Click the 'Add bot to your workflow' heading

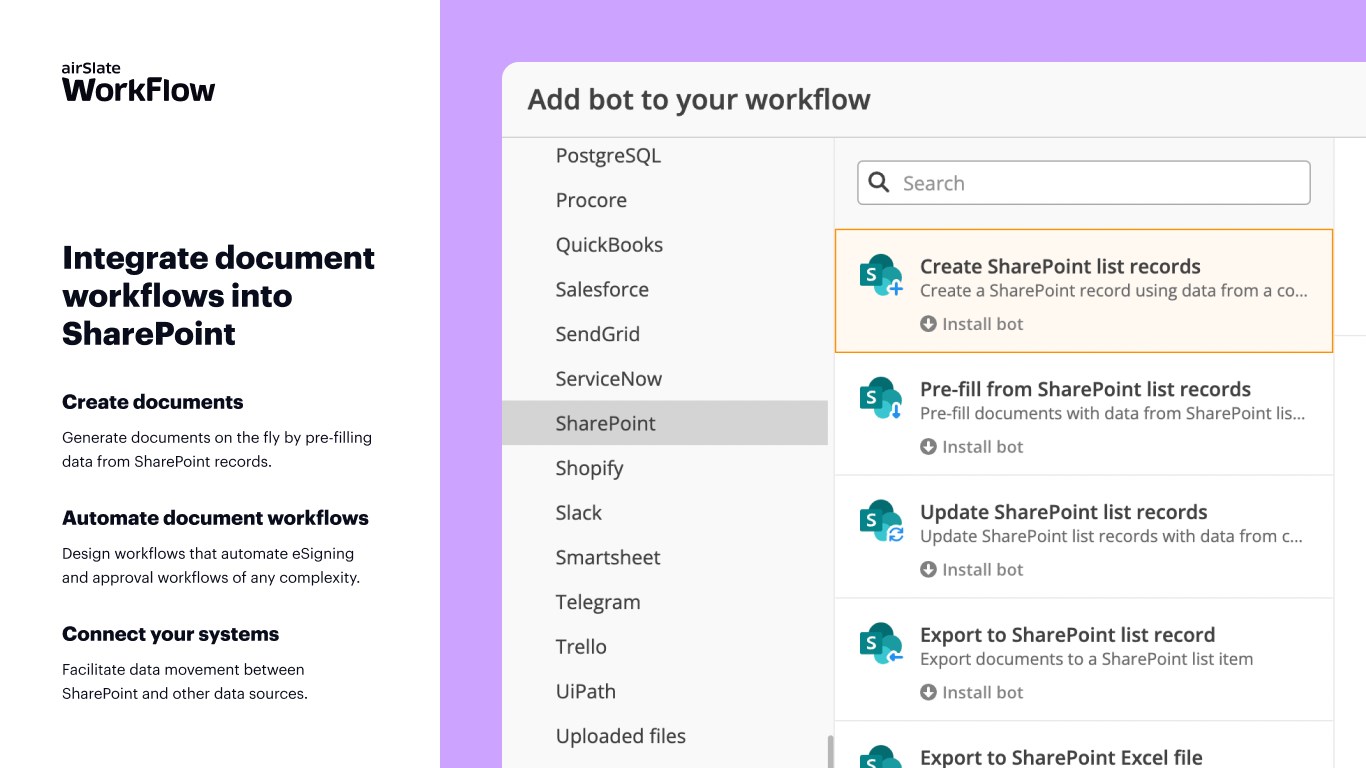[x=699, y=100]
